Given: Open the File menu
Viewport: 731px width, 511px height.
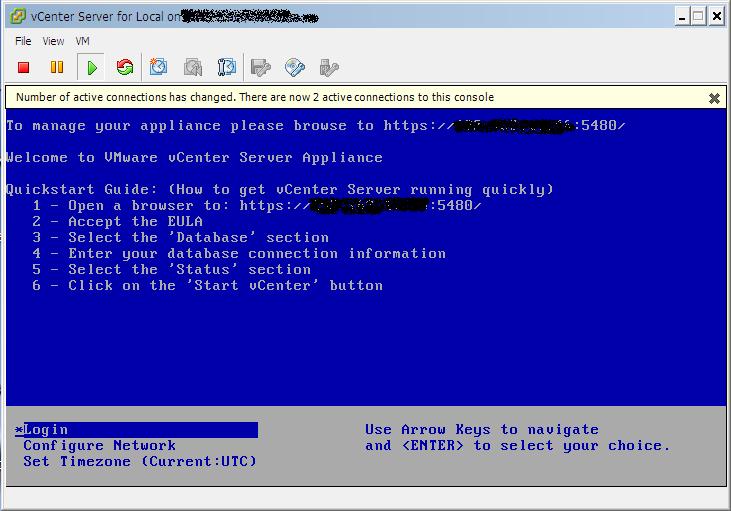Looking at the screenshot, I should point(23,41).
